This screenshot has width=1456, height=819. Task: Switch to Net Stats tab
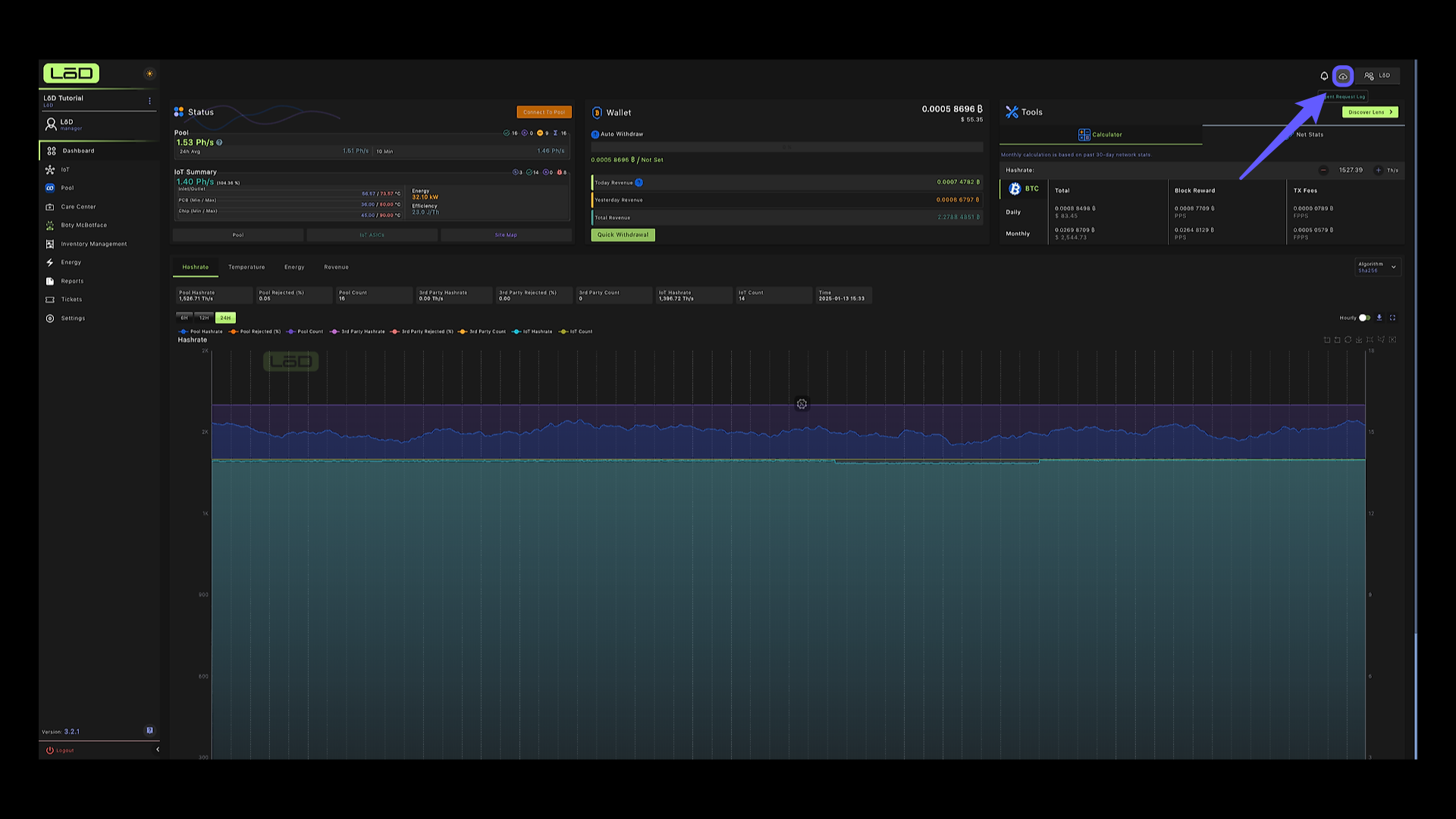click(x=1304, y=135)
